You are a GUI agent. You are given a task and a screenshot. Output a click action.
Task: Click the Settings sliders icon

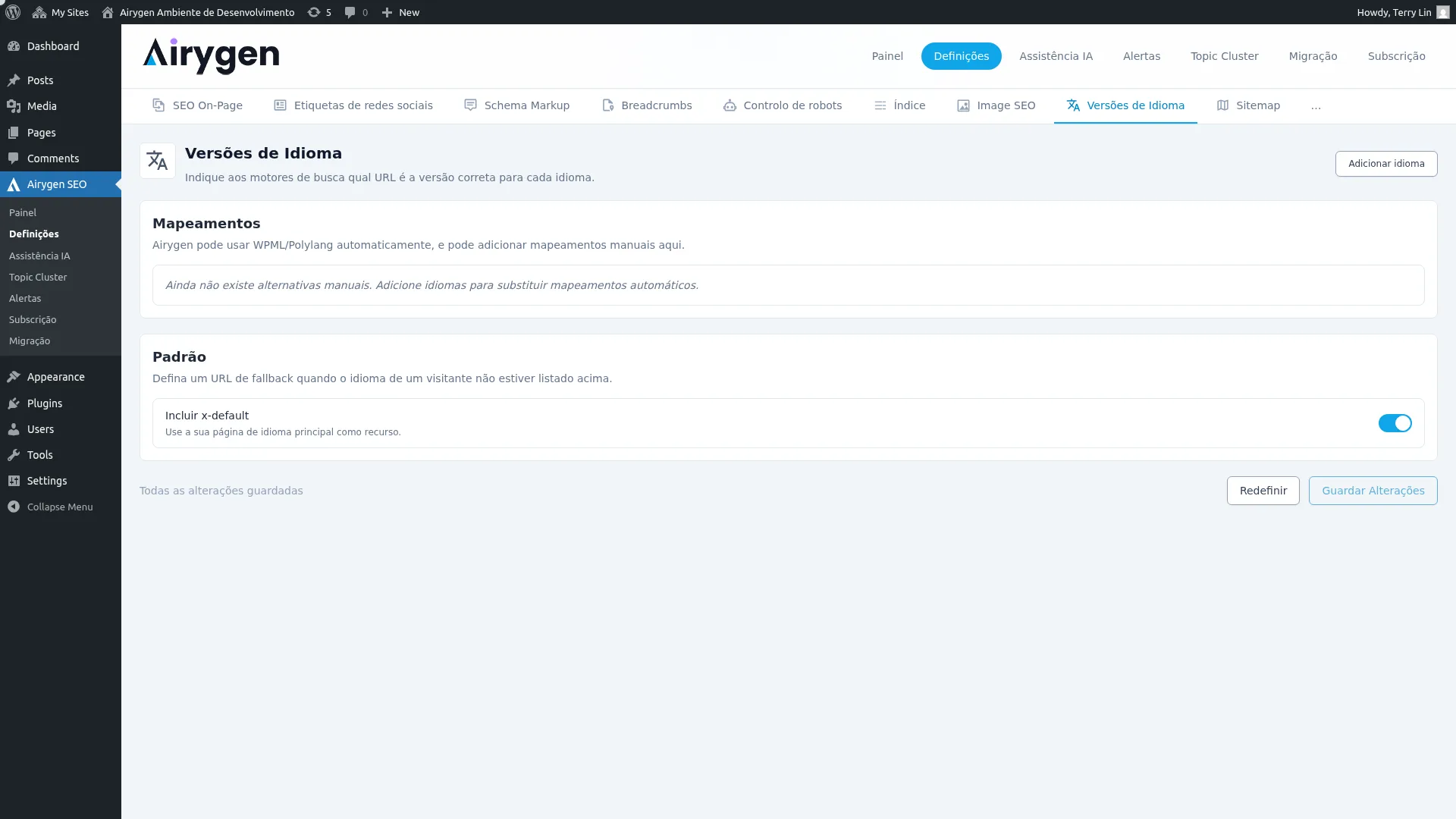[x=14, y=481]
